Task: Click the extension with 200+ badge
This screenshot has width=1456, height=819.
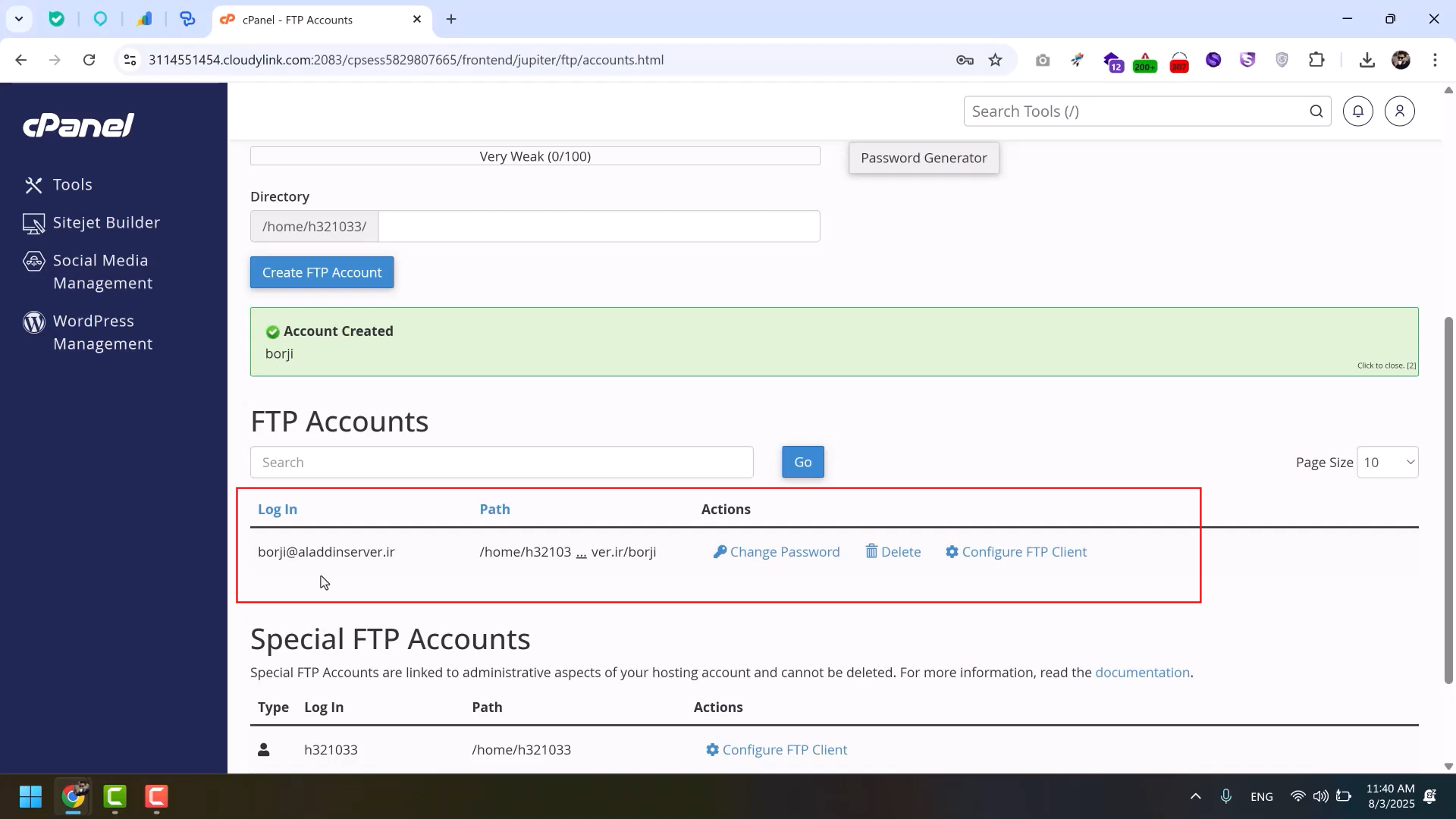Action: point(1145,61)
